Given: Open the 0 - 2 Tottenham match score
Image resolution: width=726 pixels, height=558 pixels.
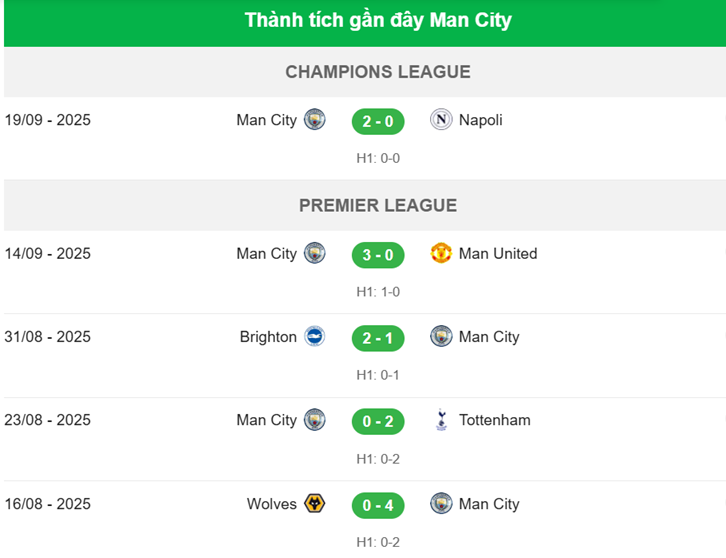Looking at the screenshot, I should (378, 421).
